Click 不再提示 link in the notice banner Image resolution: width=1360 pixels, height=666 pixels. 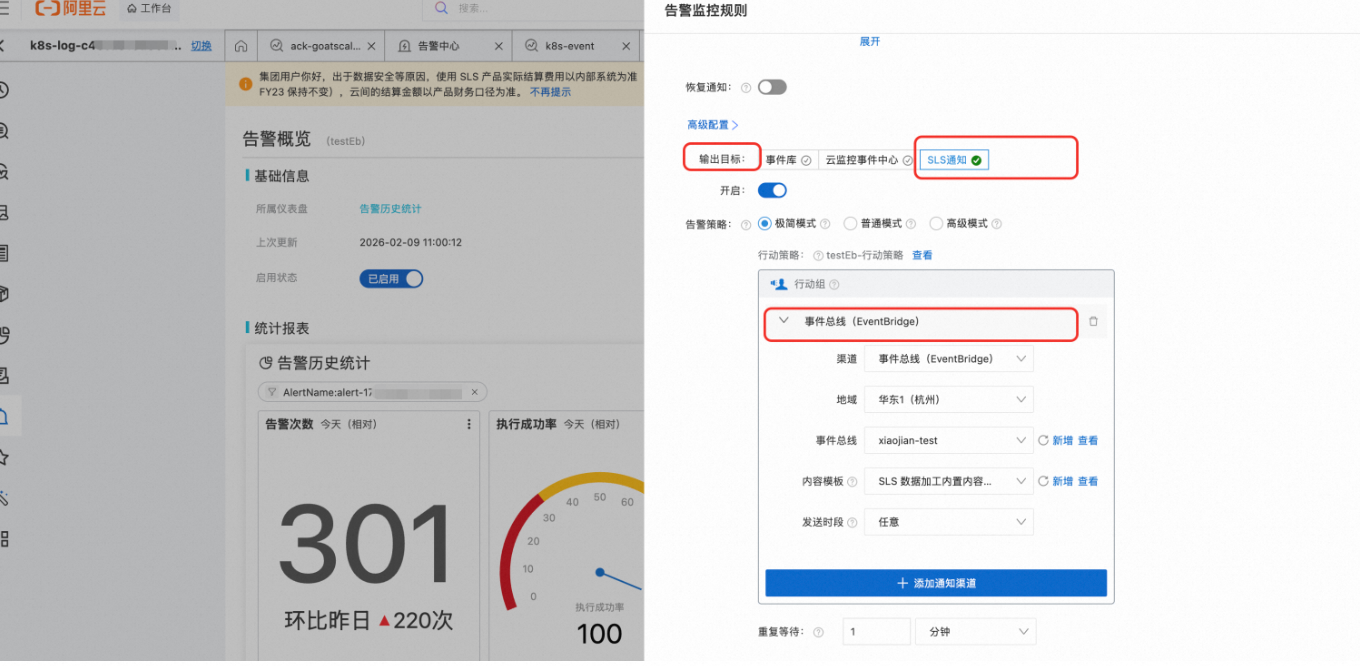coord(550,92)
